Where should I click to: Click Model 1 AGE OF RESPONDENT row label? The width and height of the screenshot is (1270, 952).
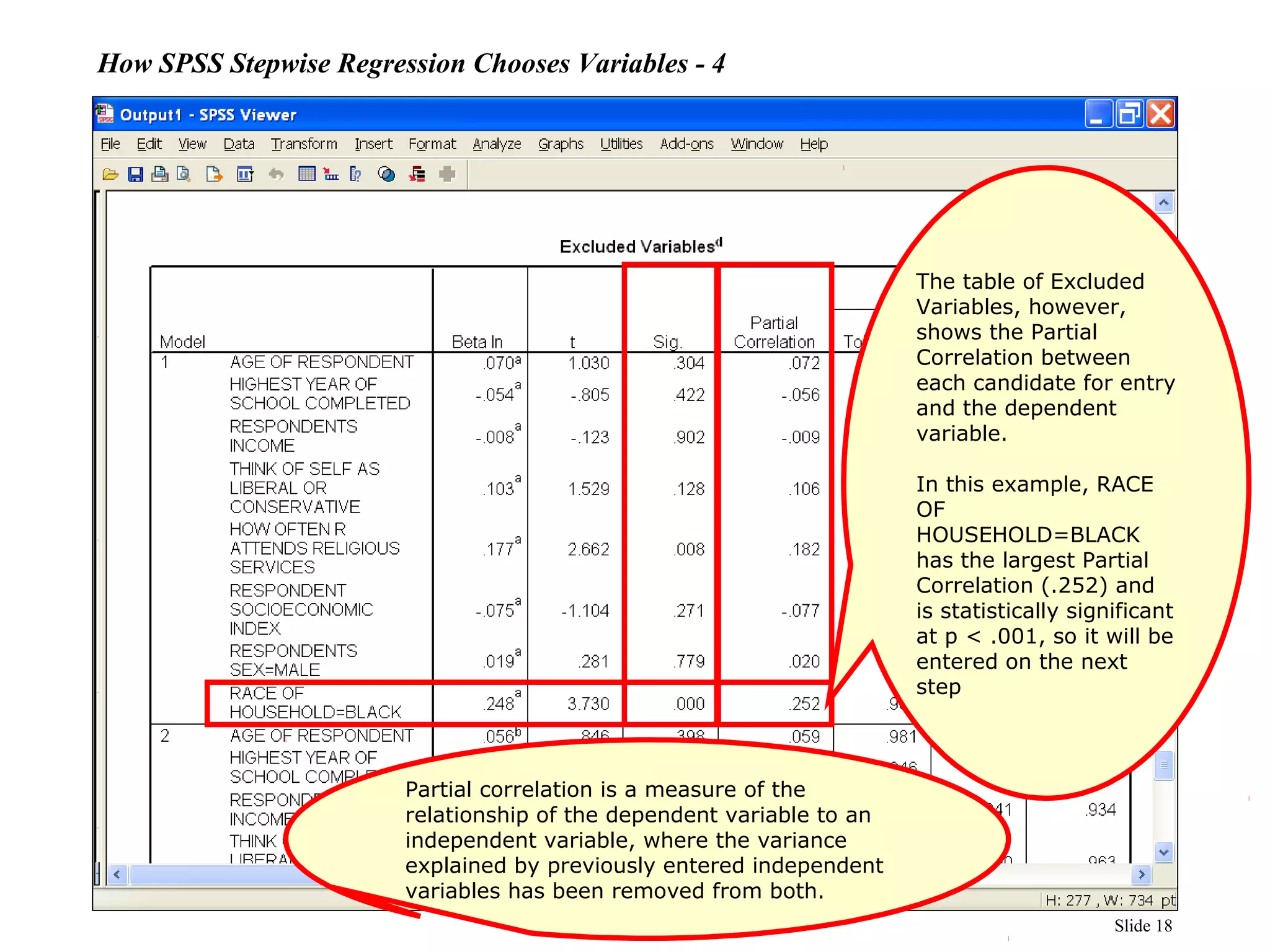[x=321, y=362]
